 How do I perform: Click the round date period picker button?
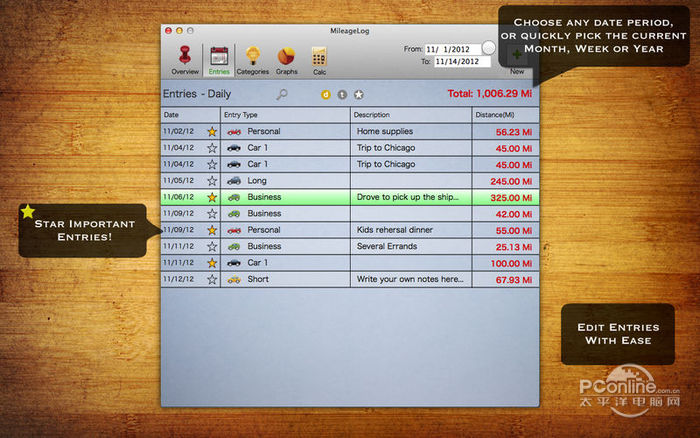pyautogui.click(x=489, y=47)
